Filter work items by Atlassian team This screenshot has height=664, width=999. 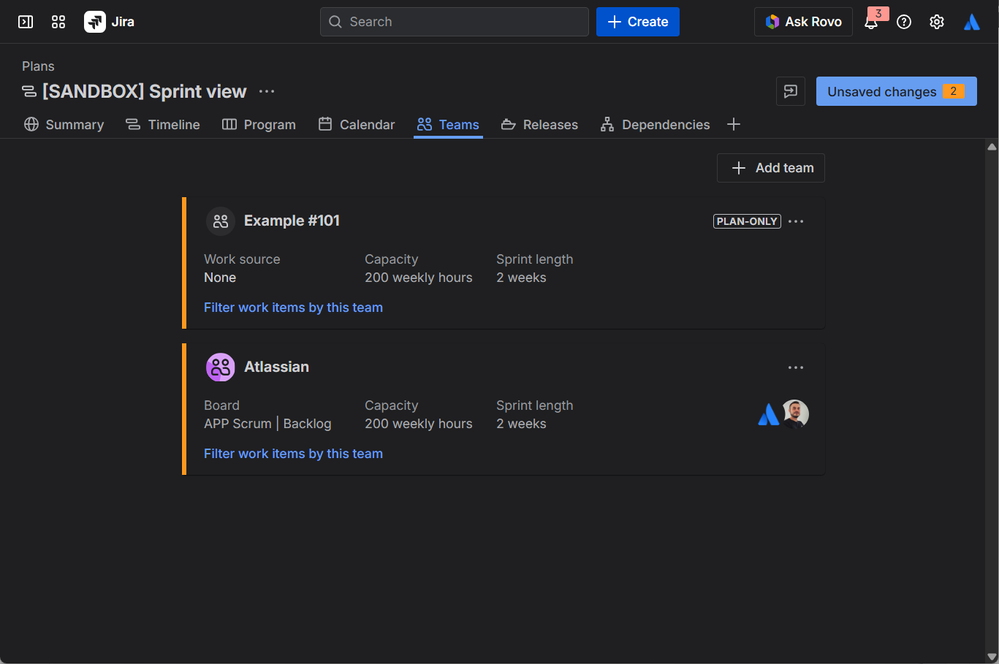(x=293, y=453)
